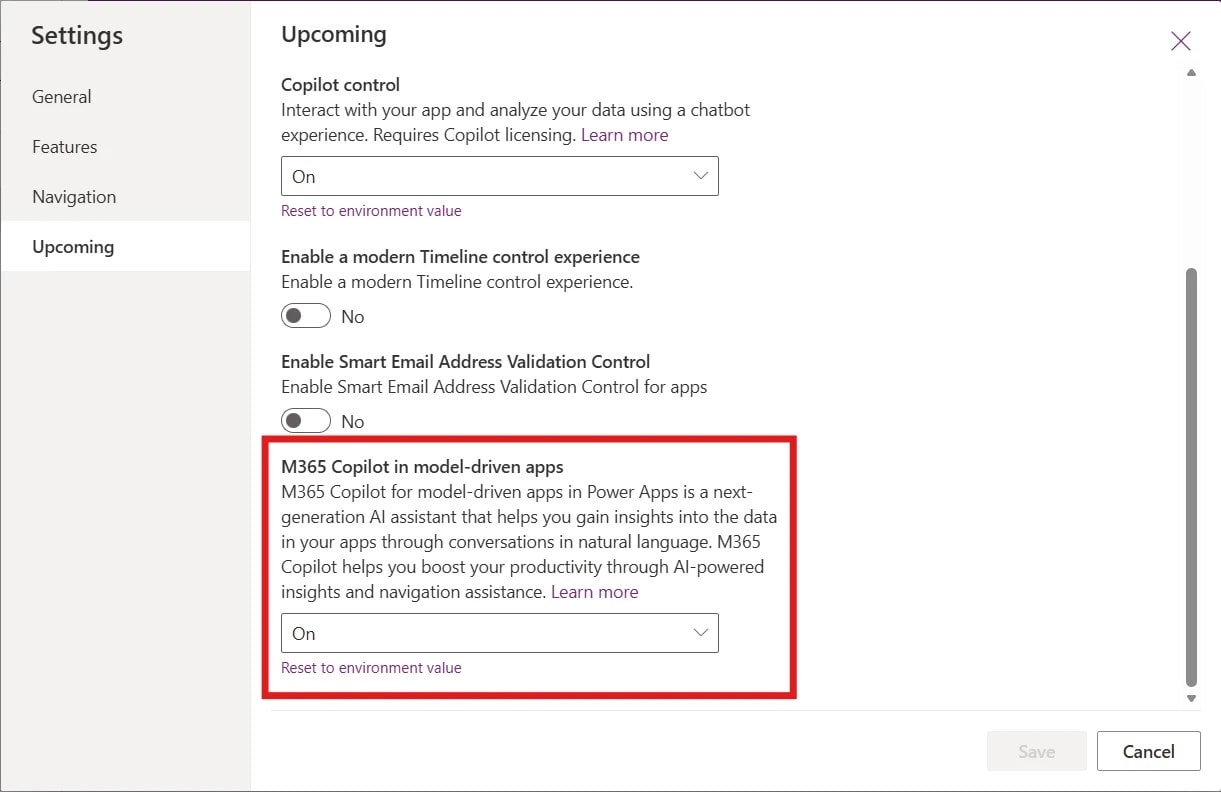1221x792 pixels.
Task: Click the scrollbar up arrow
Action: tap(1191, 71)
